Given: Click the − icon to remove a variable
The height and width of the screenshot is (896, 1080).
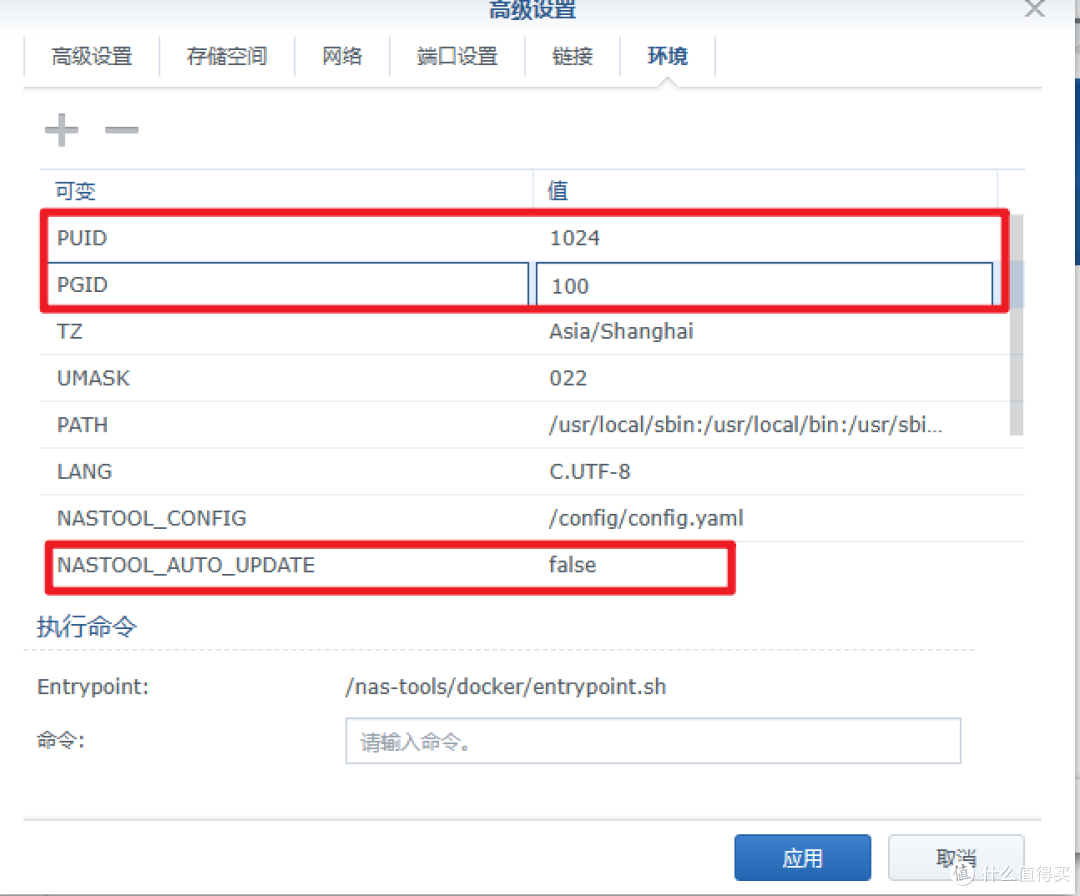Looking at the screenshot, I should [121, 131].
